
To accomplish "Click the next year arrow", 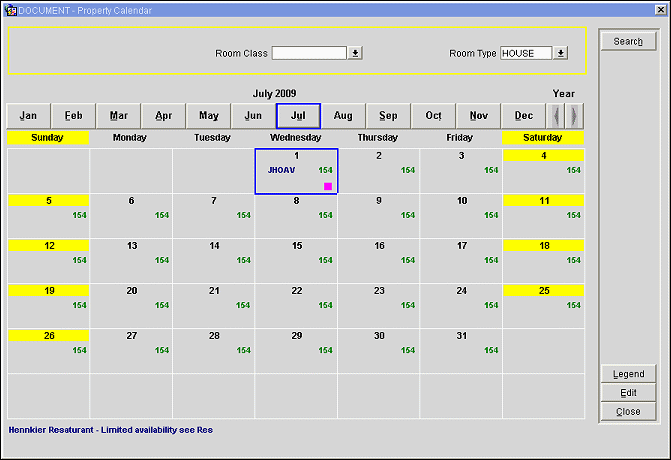I will [x=574, y=116].
